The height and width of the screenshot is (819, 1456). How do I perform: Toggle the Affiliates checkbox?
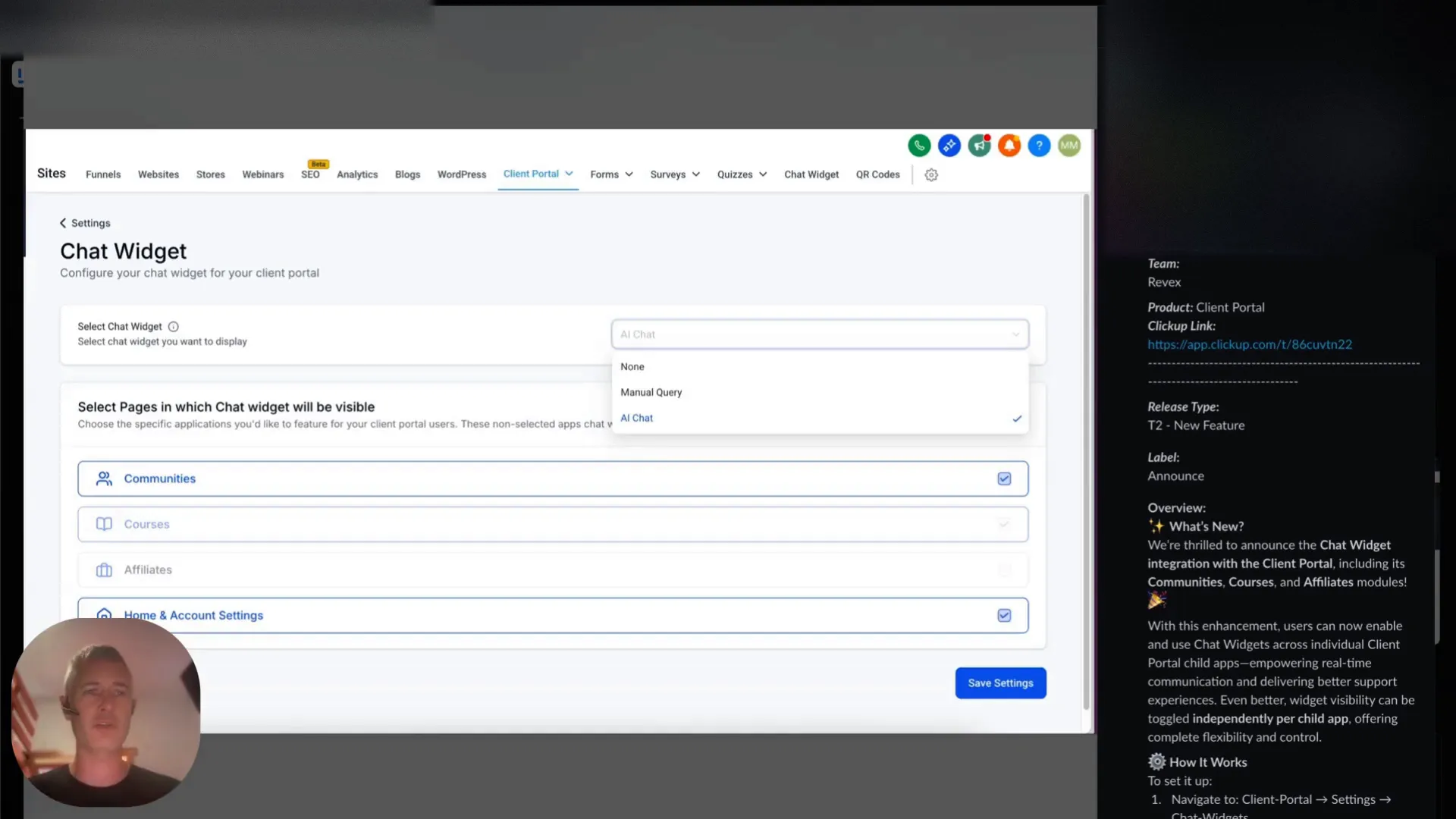pos(1004,570)
